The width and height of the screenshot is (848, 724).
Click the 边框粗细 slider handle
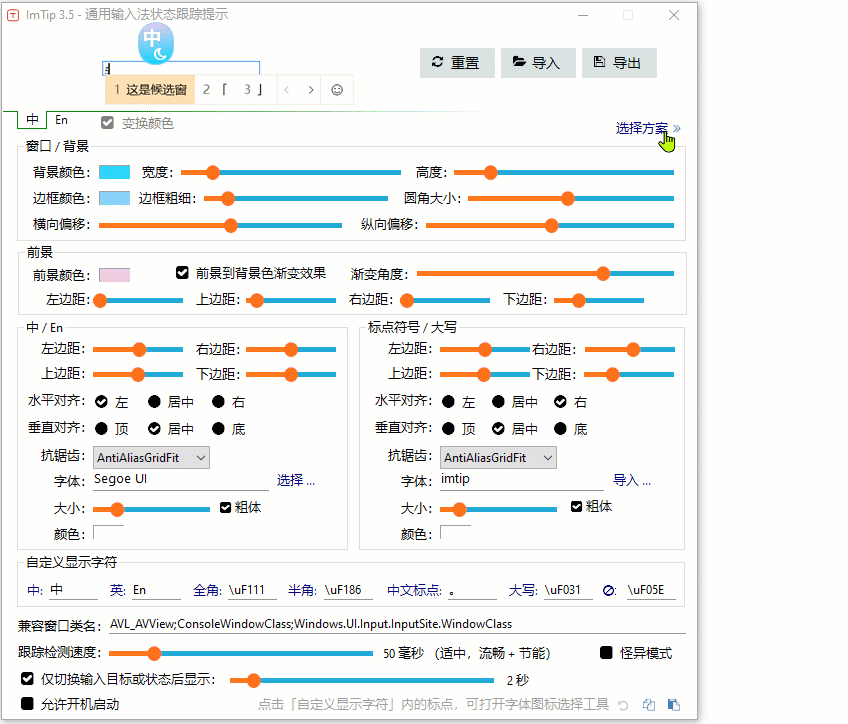[228, 198]
